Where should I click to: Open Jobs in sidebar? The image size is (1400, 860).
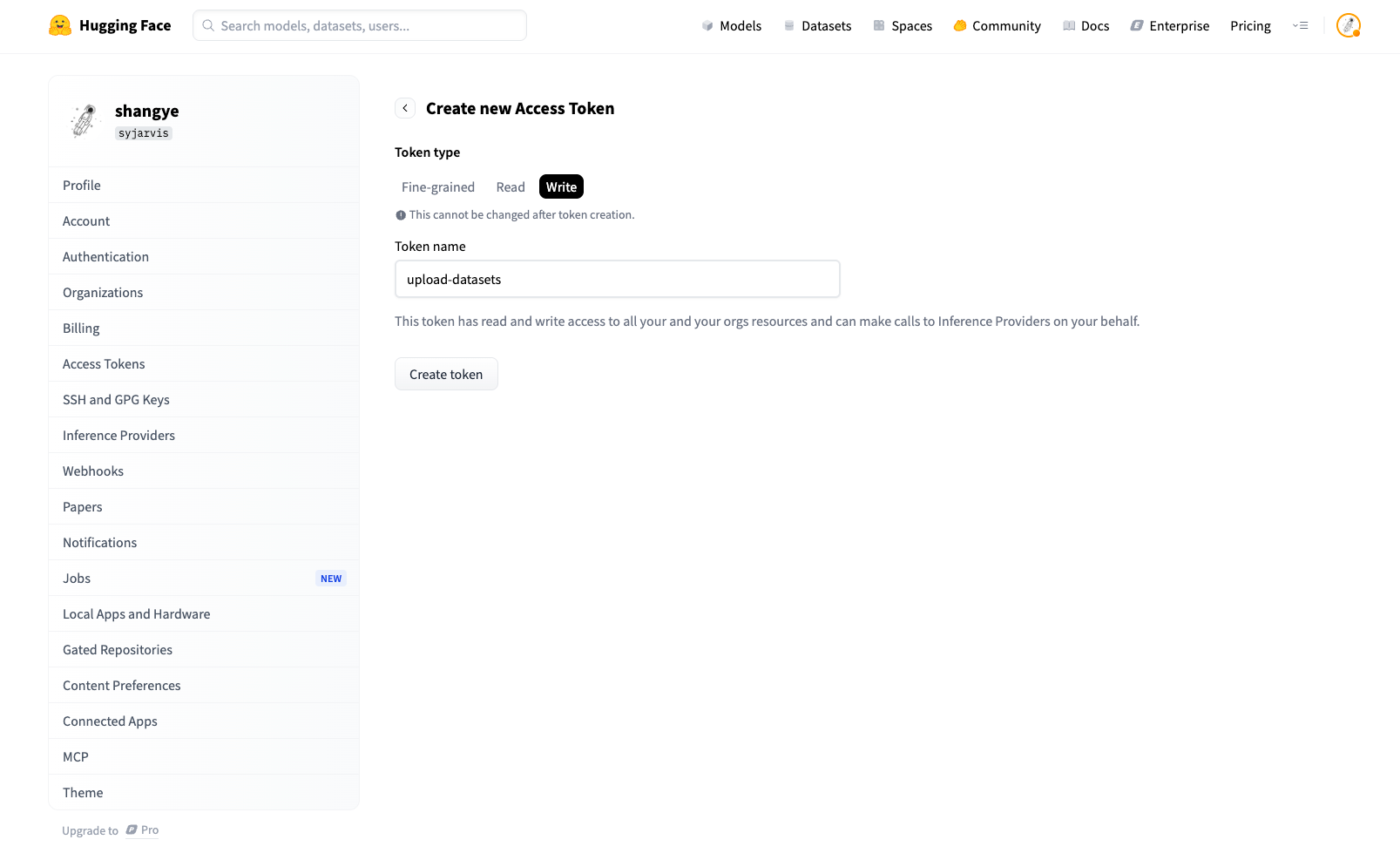(x=204, y=579)
